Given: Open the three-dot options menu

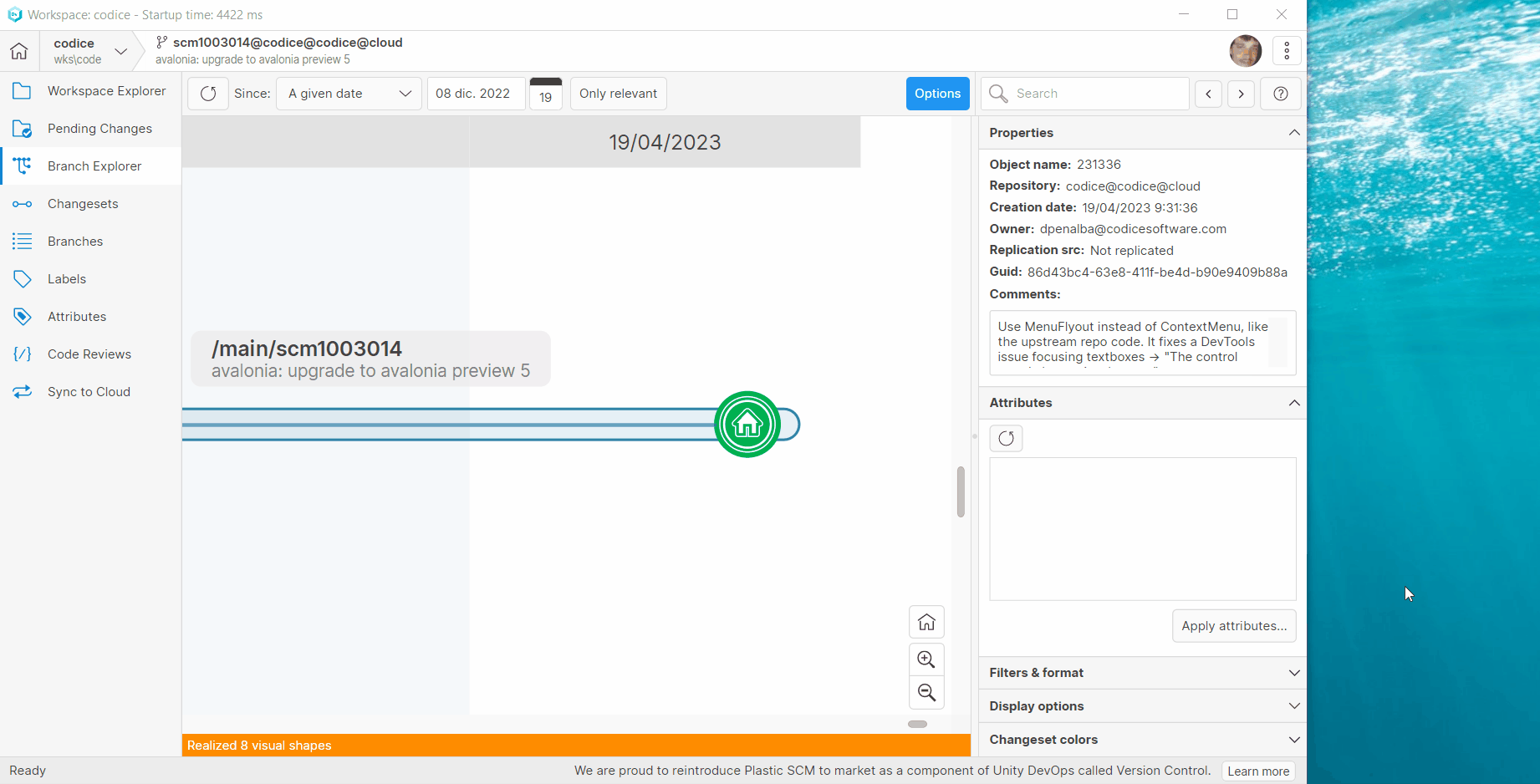Looking at the screenshot, I should (x=1286, y=50).
